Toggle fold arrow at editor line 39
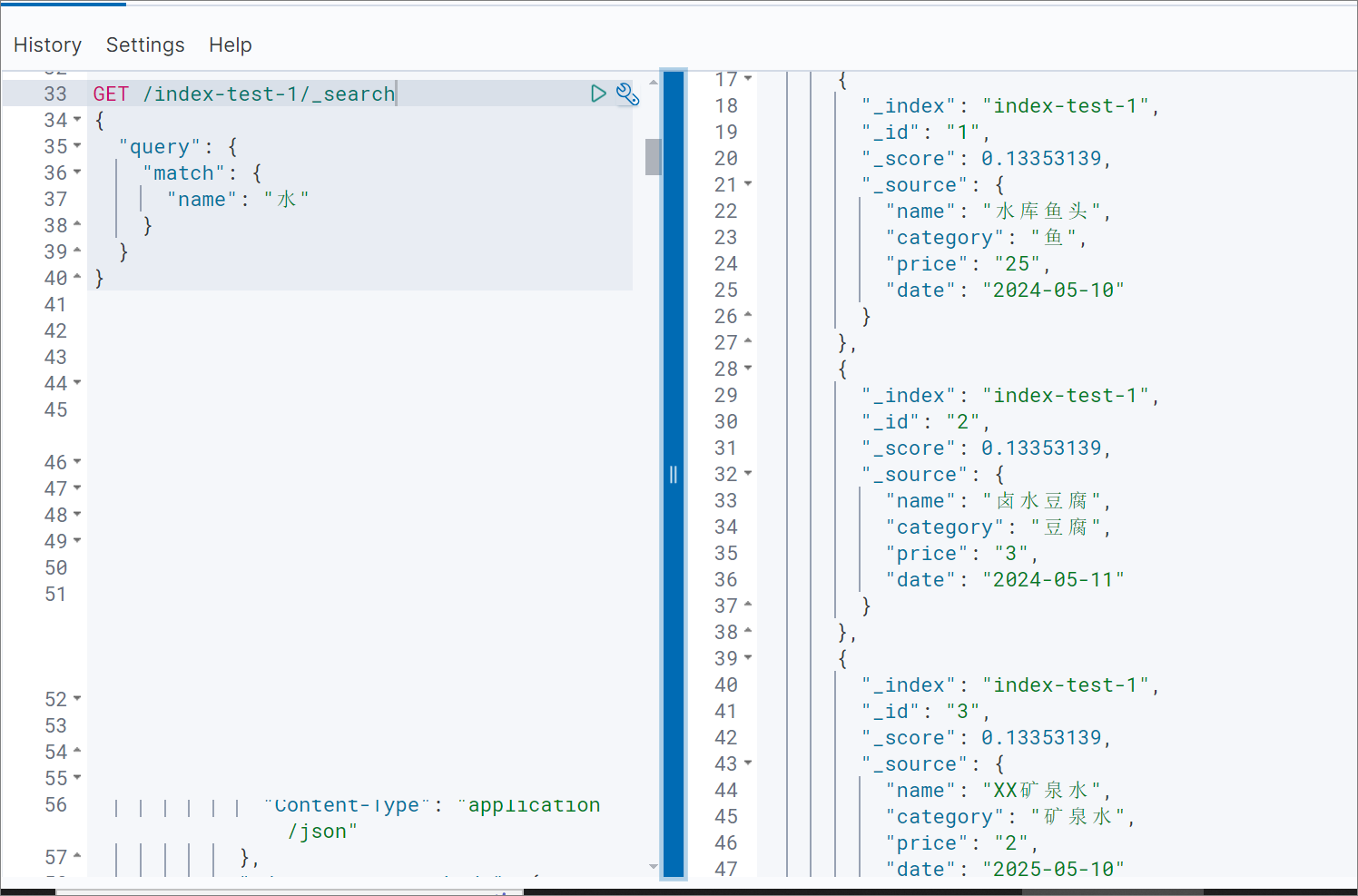The height and width of the screenshot is (896, 1358). pos(77,250)
